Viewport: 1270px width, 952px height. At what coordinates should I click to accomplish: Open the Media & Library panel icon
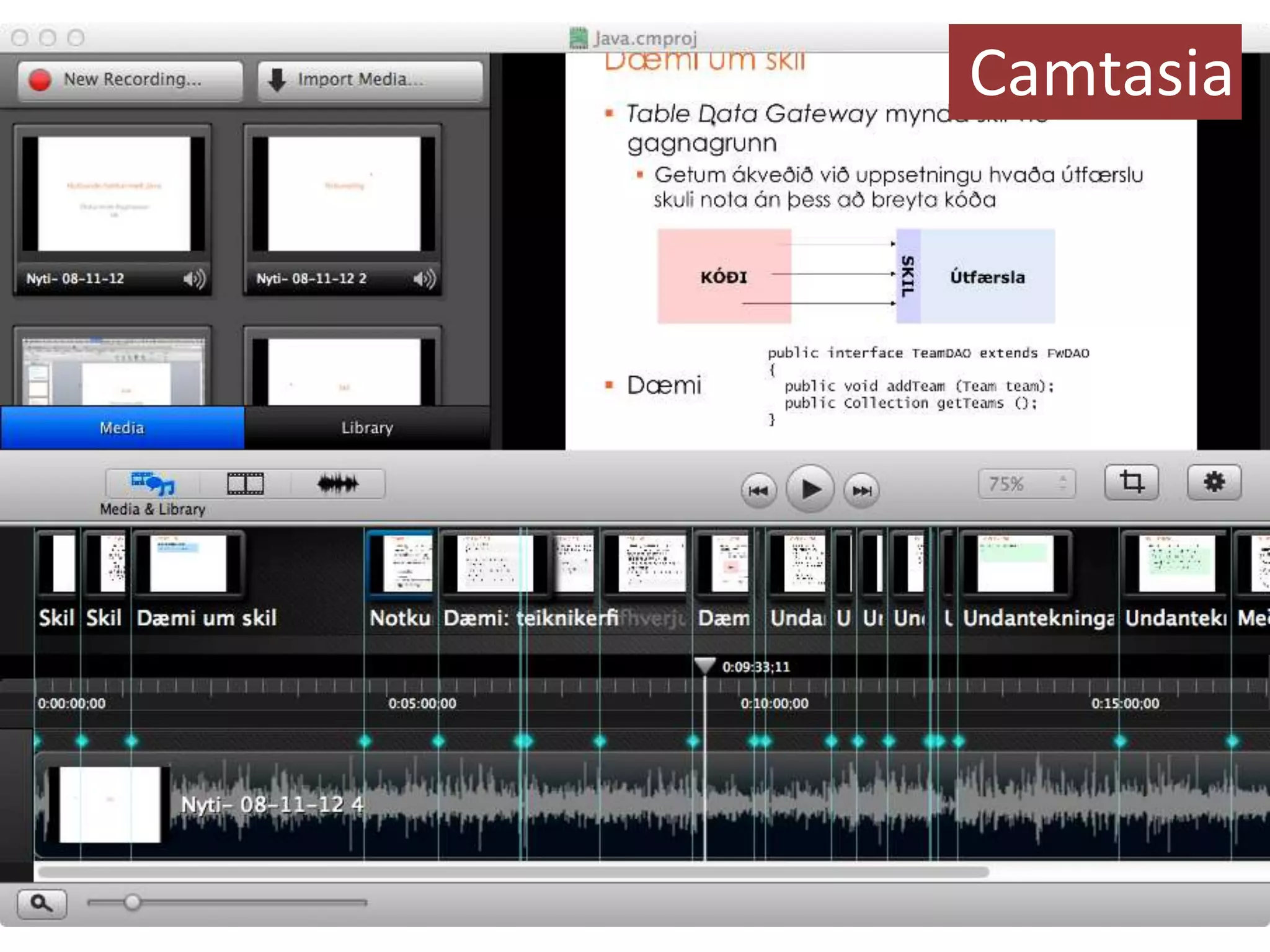[x=153, y=484]
